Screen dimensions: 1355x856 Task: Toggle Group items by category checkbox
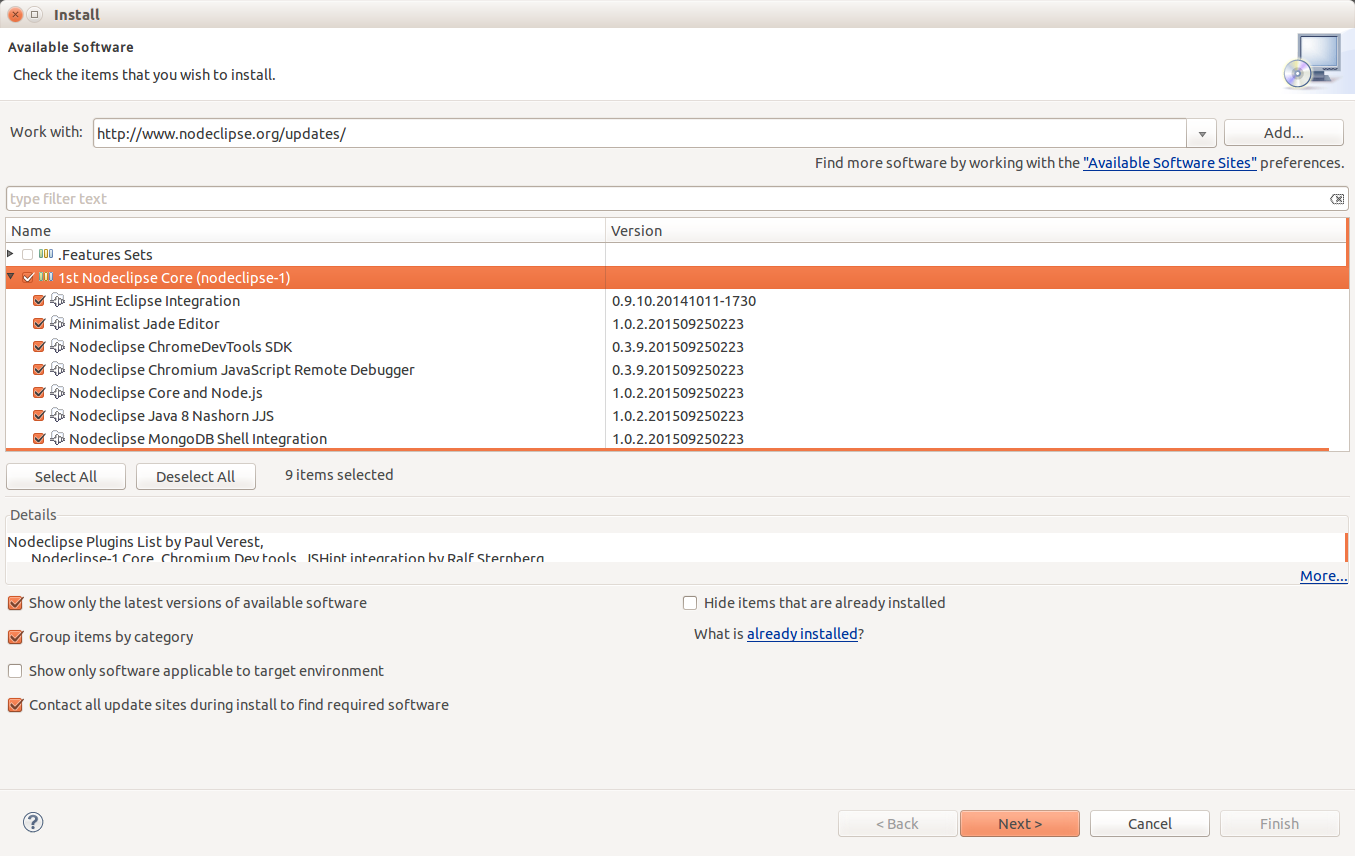[x=15, y=637]
